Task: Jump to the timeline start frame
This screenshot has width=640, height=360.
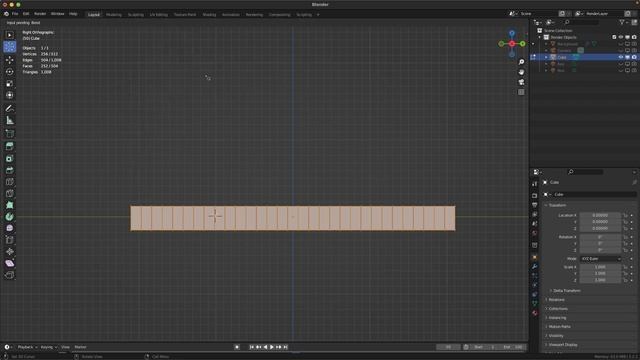Action: [x=251, y=347]
